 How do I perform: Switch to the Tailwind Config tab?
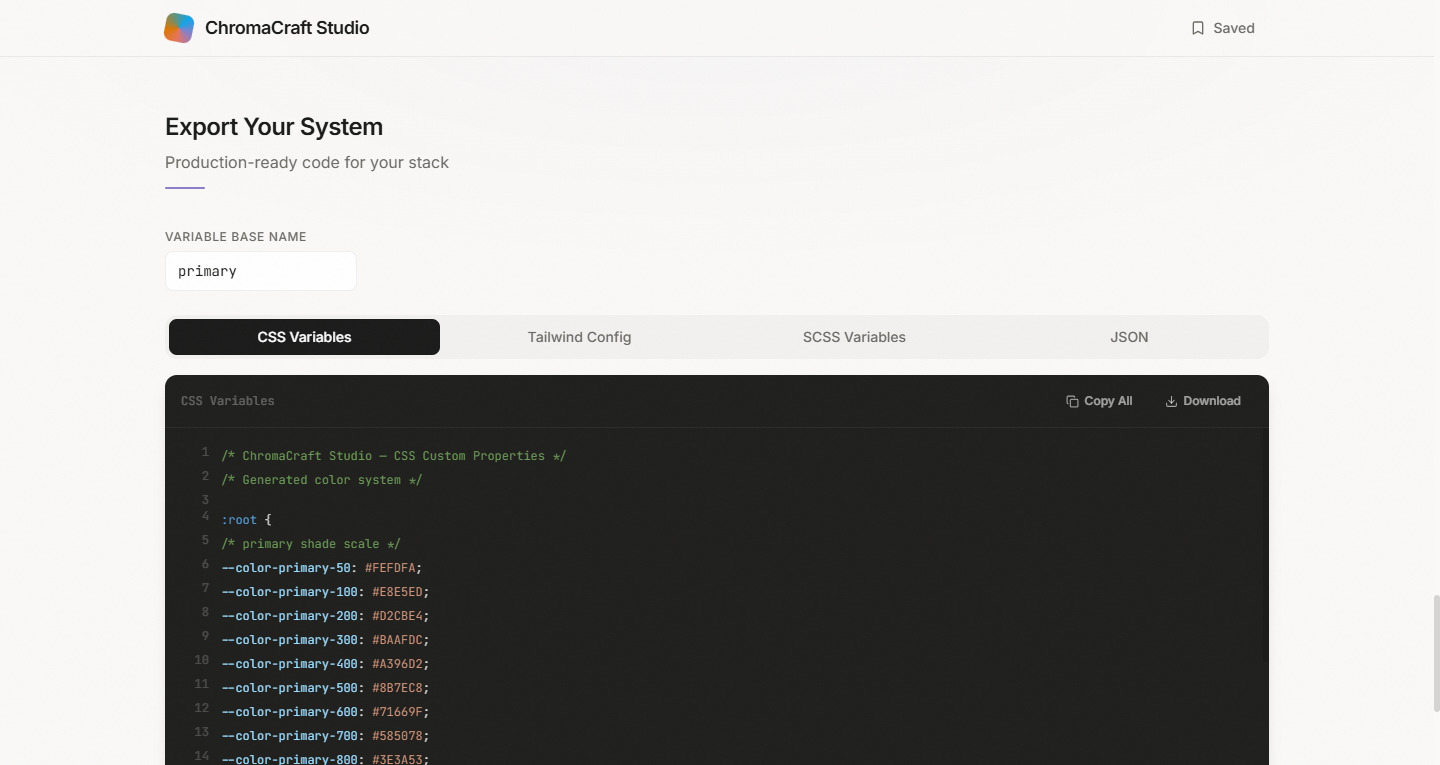[579, 337]
